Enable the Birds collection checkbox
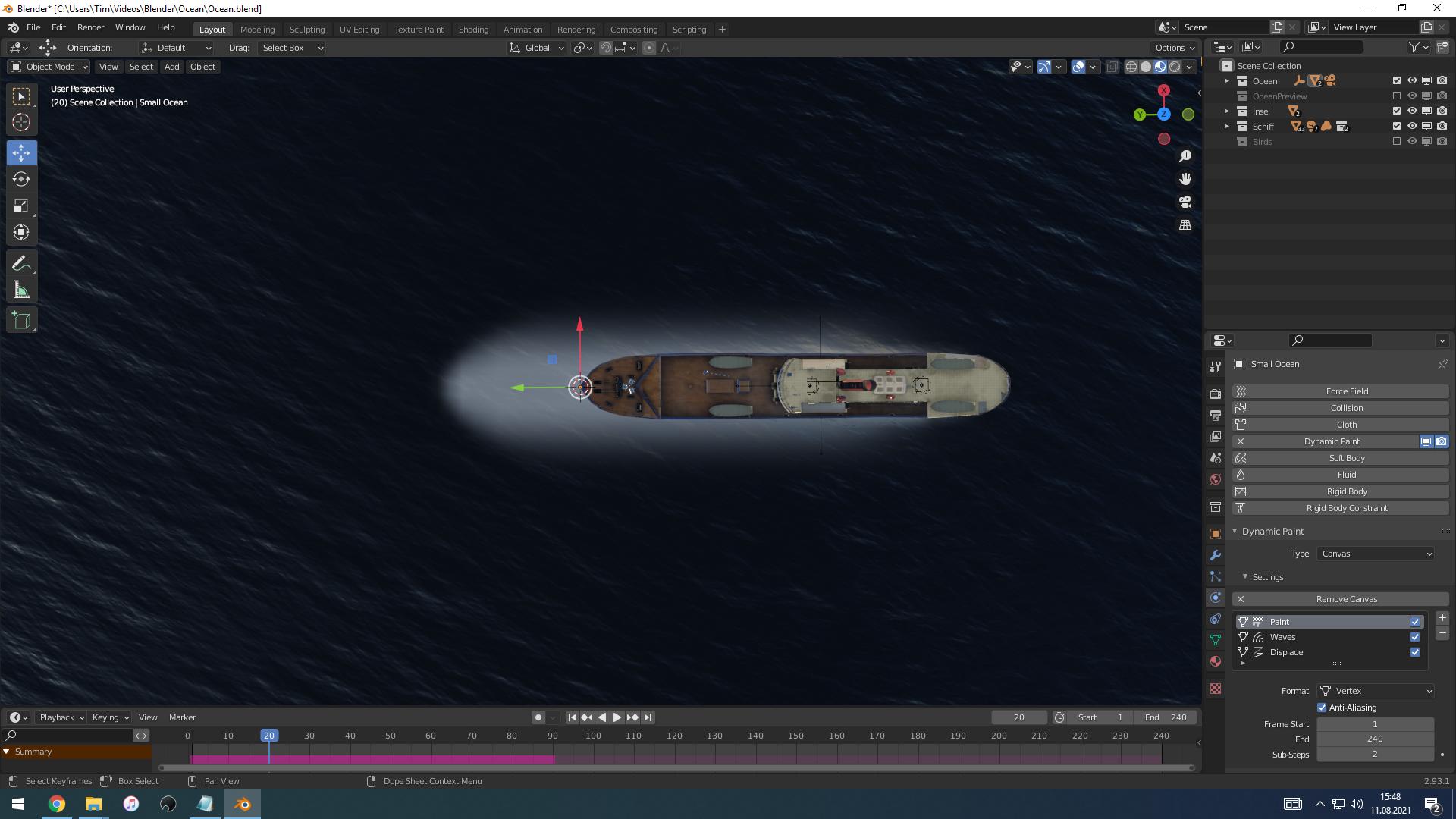Viewport: 1456px width, 819px height. pyautogui.click(x=1397, y=141)
